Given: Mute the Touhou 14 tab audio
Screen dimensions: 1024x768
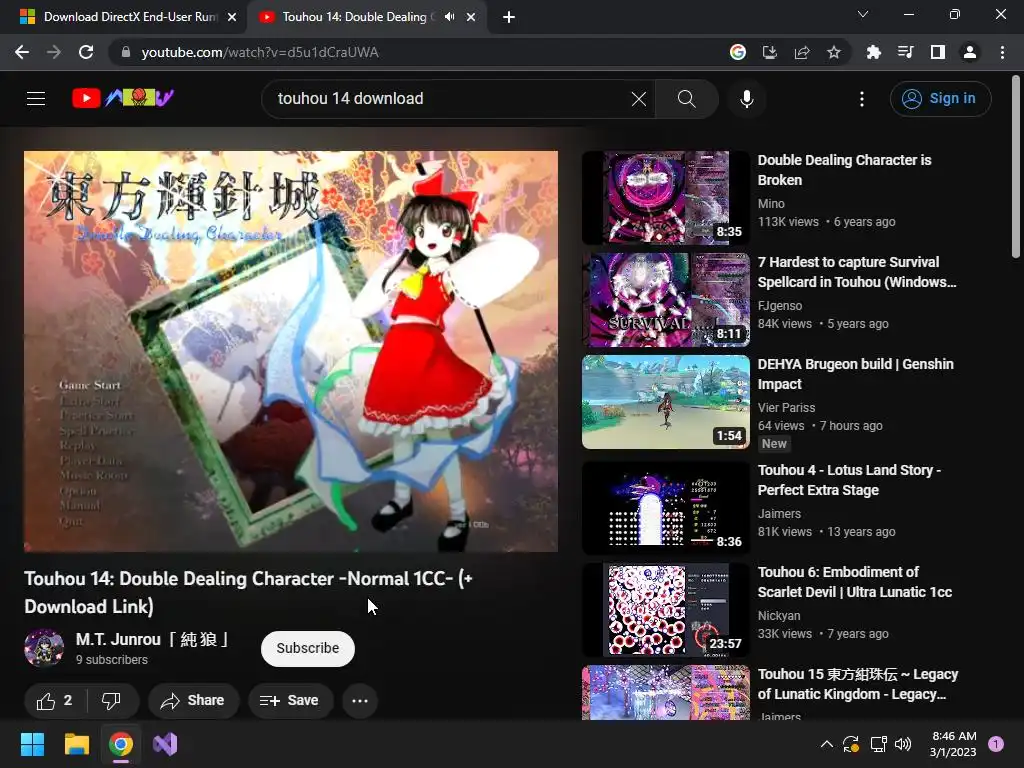Looking at the screenshot, I should coord(449,17).
